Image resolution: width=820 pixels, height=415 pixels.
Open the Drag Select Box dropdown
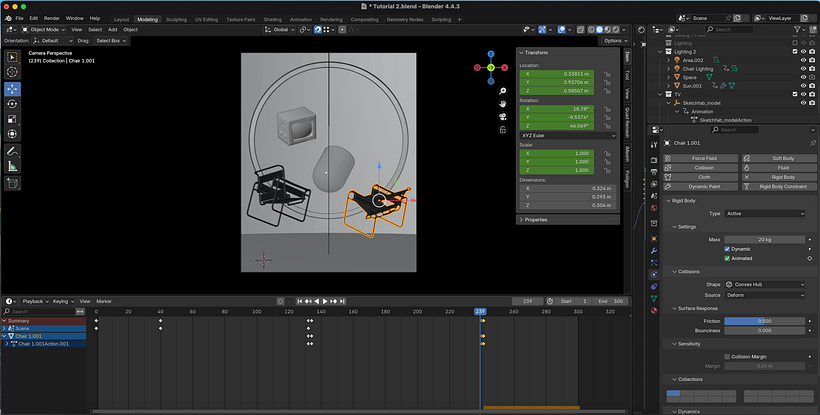[110, 41]
